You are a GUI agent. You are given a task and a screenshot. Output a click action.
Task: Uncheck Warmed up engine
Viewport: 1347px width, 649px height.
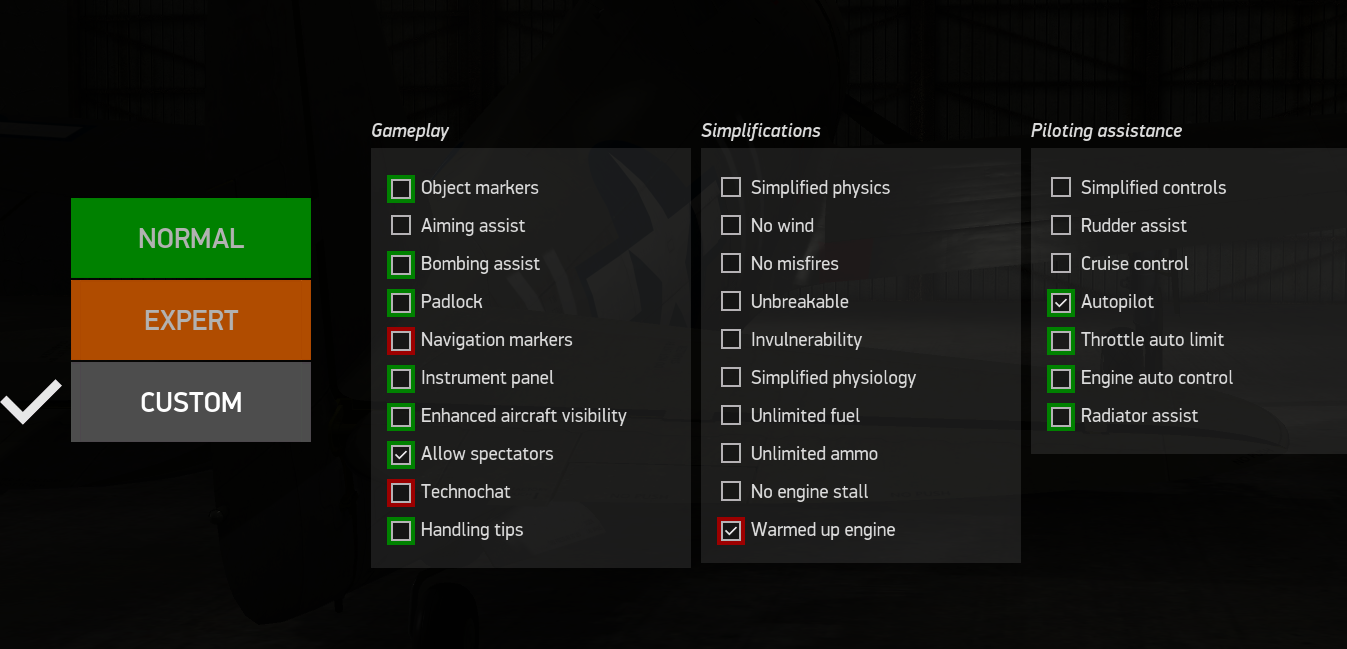click(x=731, y=530)
